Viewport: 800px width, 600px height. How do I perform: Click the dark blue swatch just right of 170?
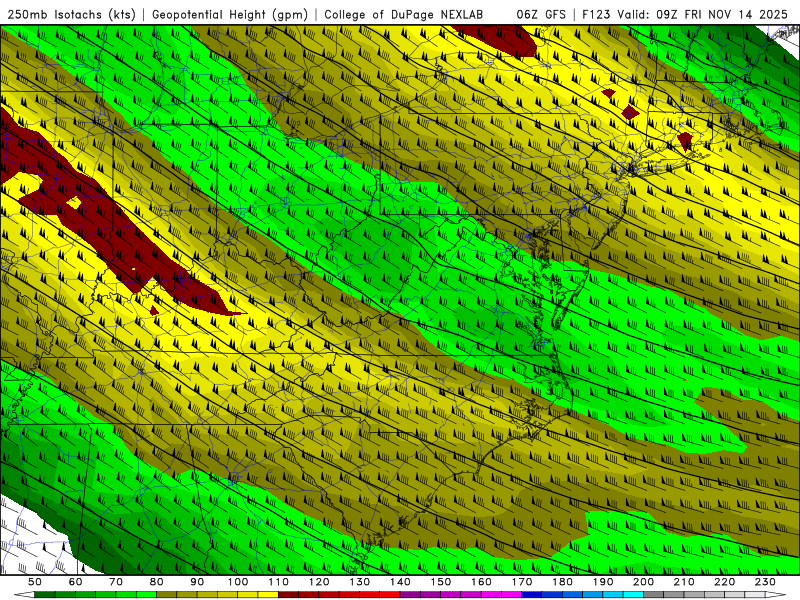532,595
